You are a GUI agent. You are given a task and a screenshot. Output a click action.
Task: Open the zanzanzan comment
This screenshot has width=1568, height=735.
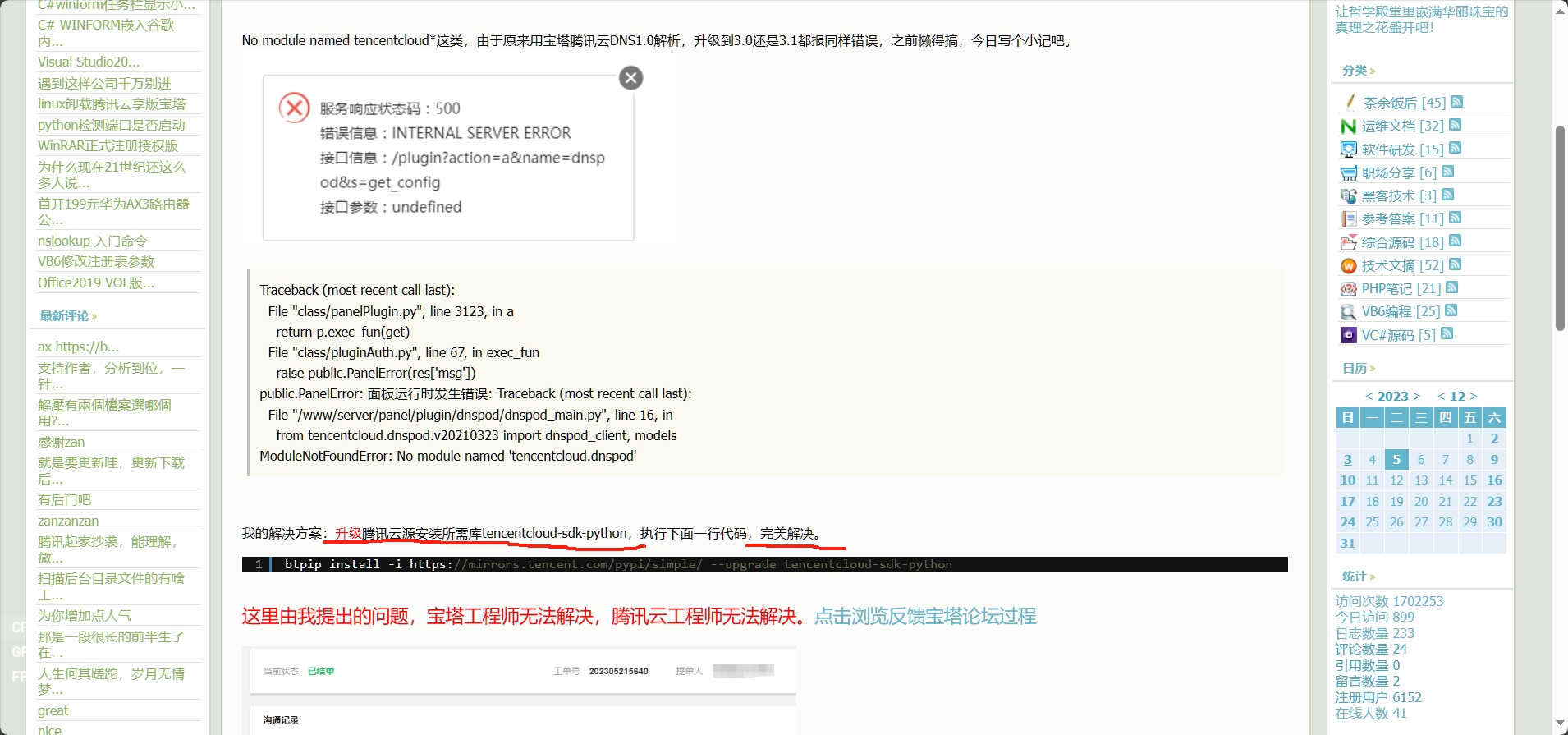[x=68, y=521]
